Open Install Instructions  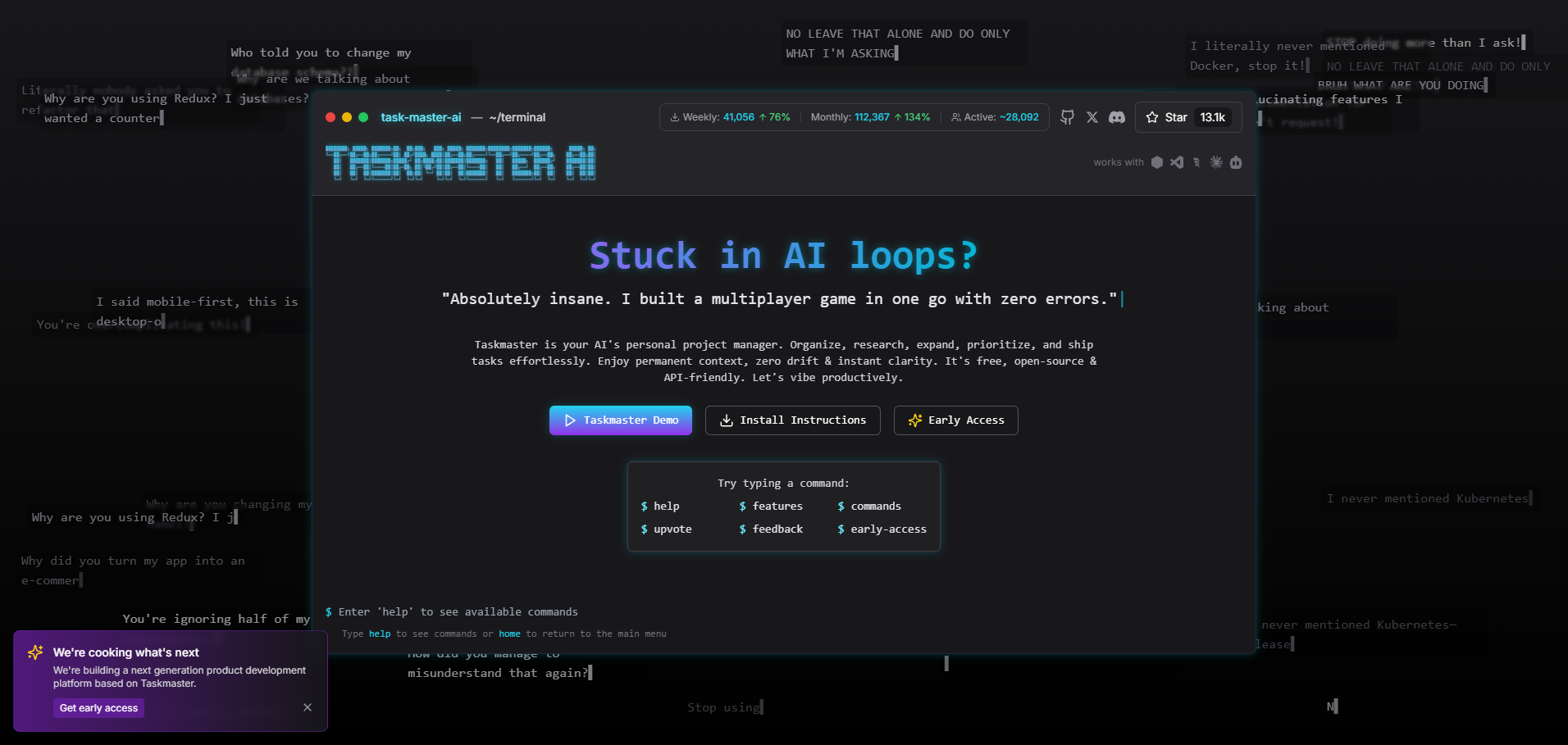[793, 420]
